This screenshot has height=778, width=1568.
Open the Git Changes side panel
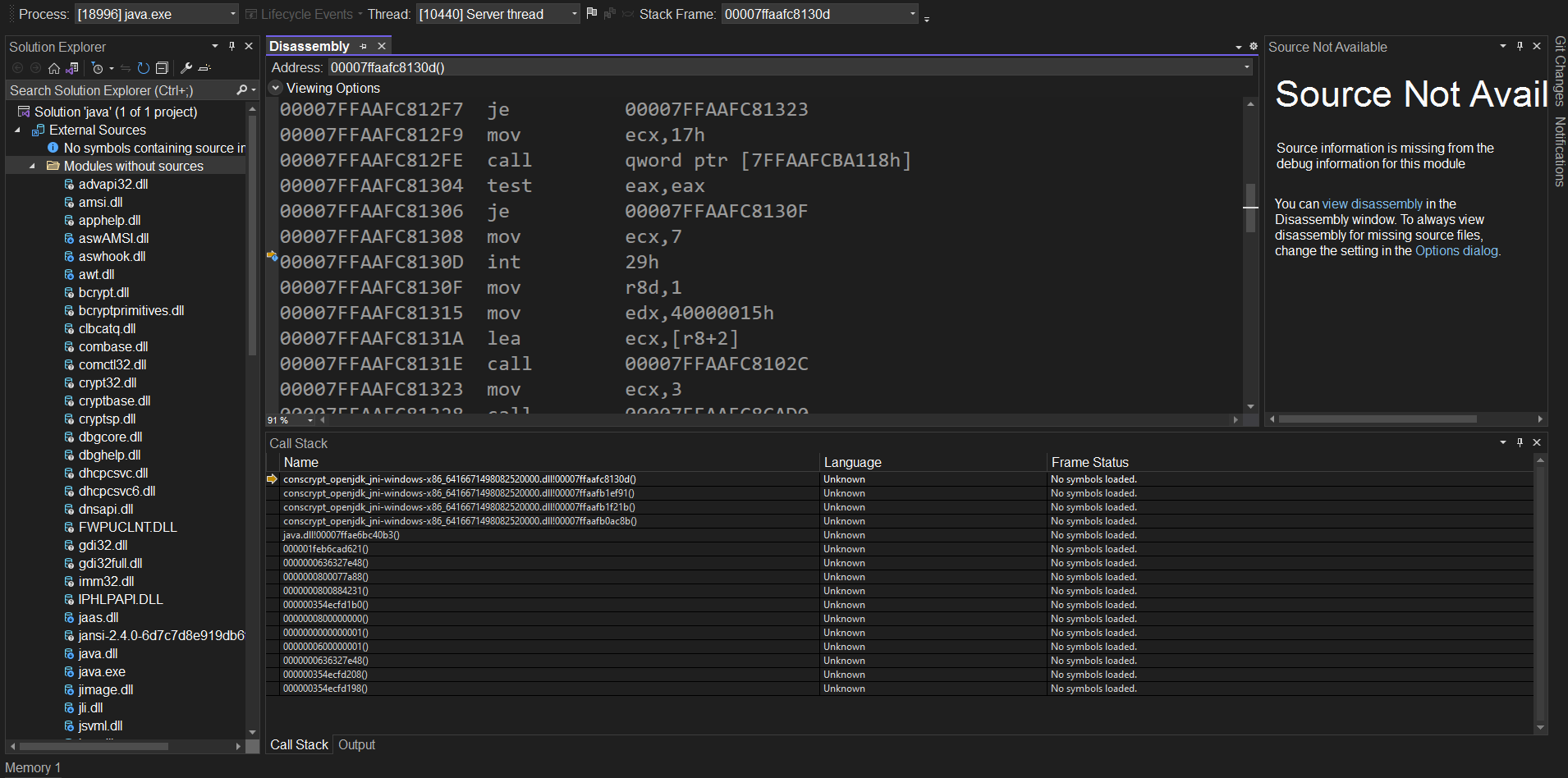(x=1558, y=74)
